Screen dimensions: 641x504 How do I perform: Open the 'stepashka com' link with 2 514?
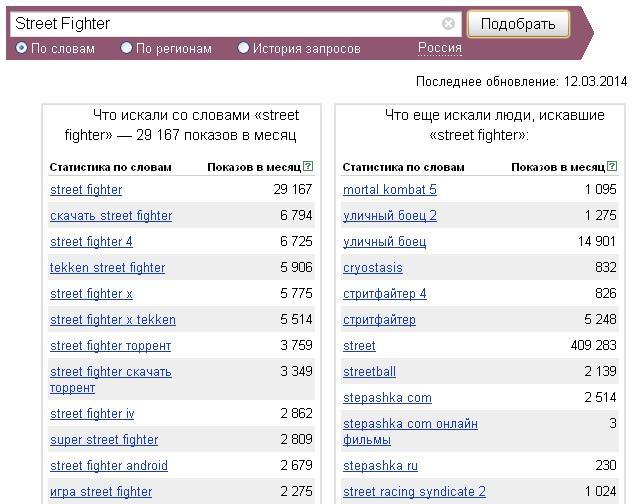387,398
